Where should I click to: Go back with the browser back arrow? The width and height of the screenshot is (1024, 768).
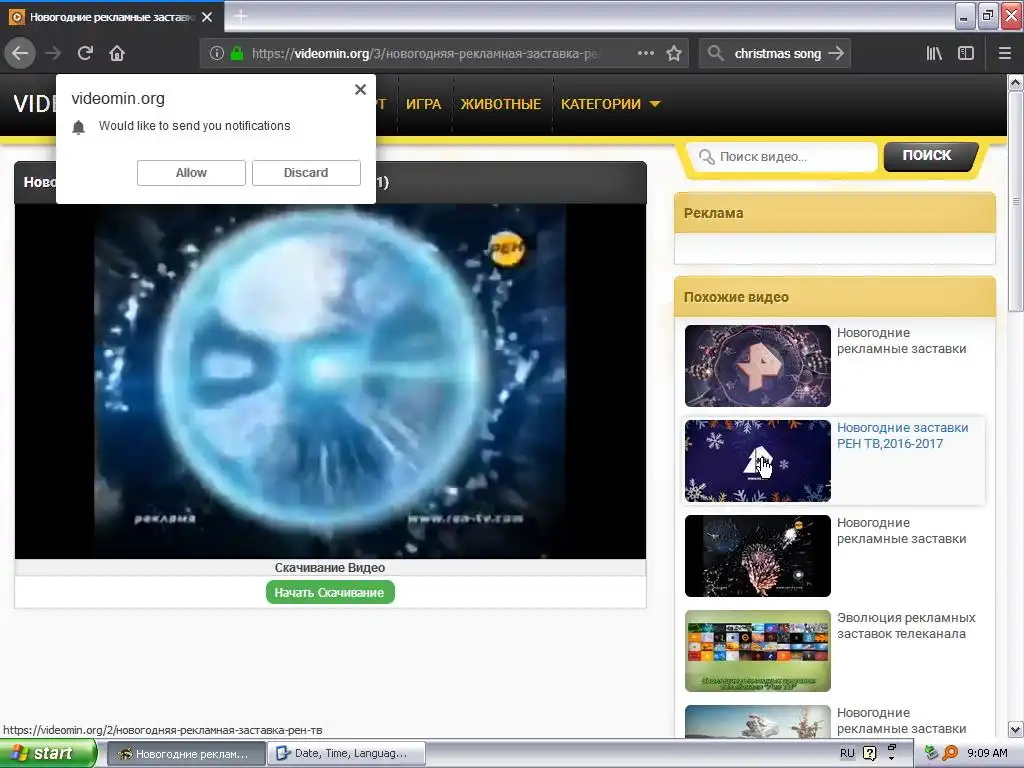coord(20,54)
